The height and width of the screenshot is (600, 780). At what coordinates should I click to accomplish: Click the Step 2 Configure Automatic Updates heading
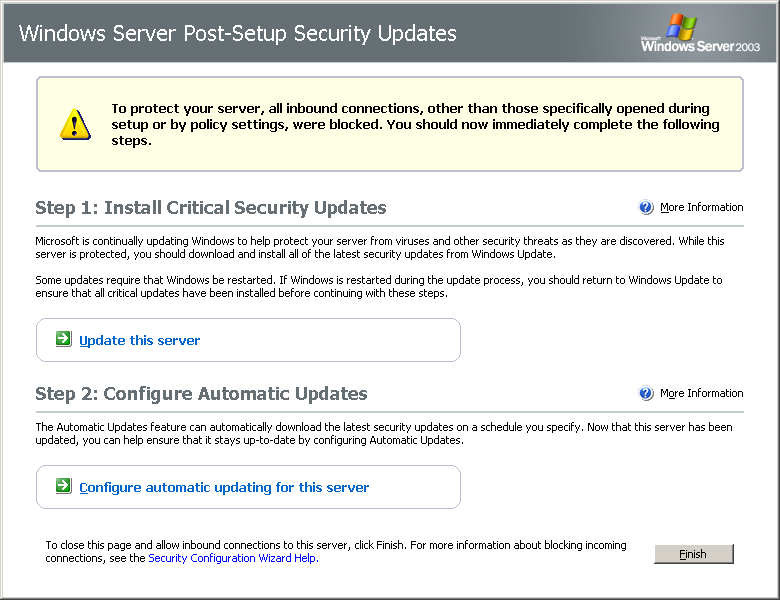[x=201, y=394]
